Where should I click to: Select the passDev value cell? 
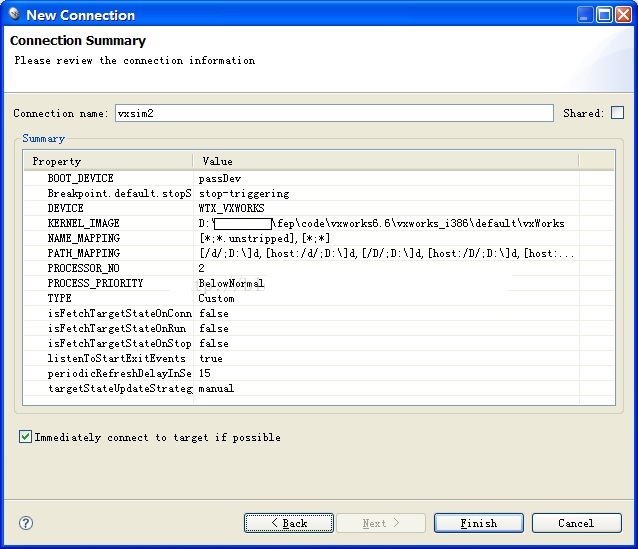click(x=220, y=179)
